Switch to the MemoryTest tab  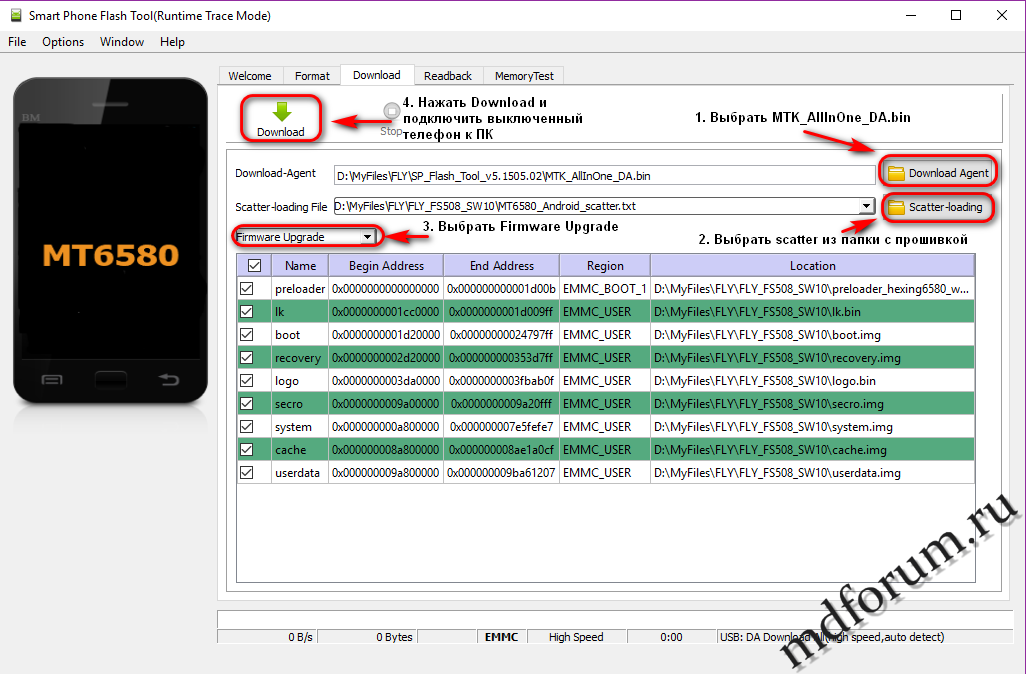524,76
